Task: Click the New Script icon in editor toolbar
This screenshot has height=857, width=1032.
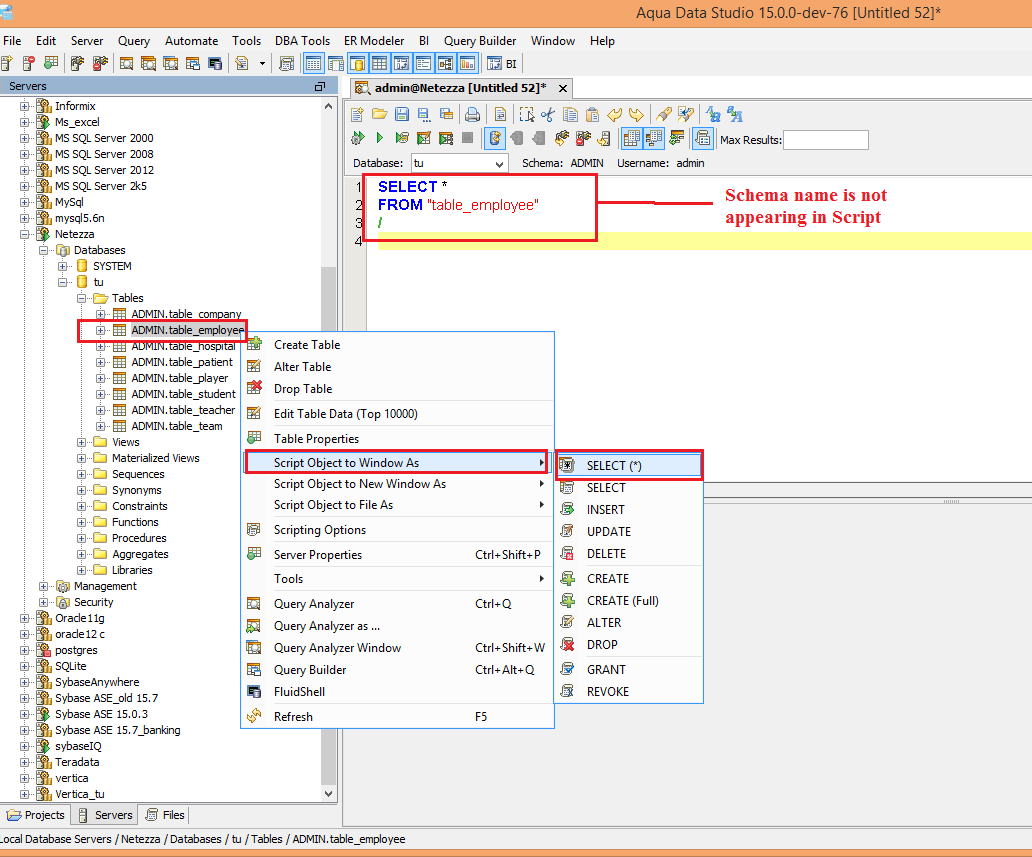Action: [357, 115]
